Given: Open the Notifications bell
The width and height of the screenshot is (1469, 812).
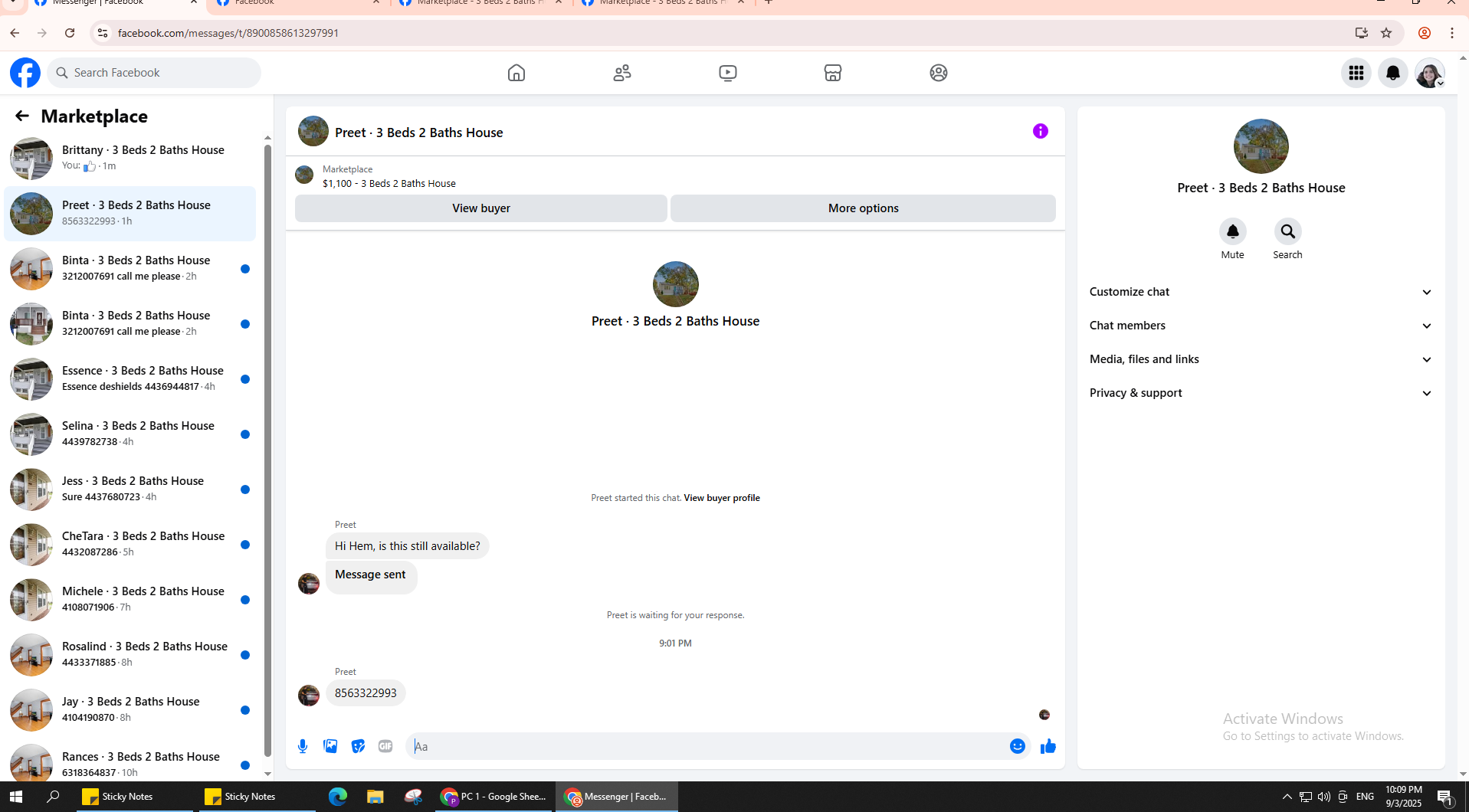Looking at the screenshot, I should (x=1393, y=73).
